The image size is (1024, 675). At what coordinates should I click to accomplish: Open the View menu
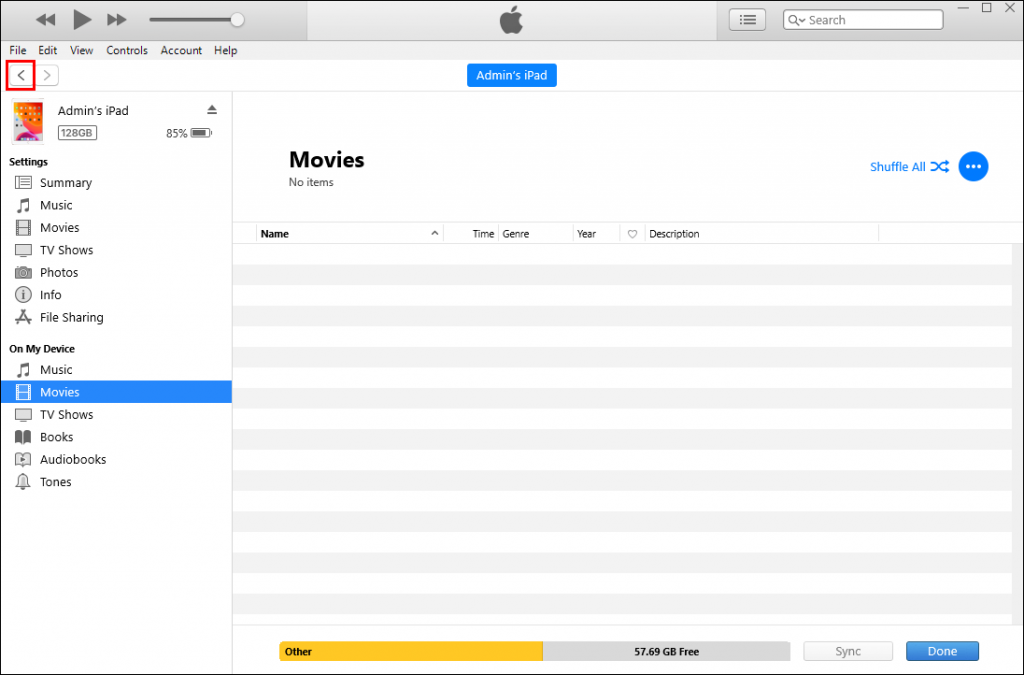(82, 50)
